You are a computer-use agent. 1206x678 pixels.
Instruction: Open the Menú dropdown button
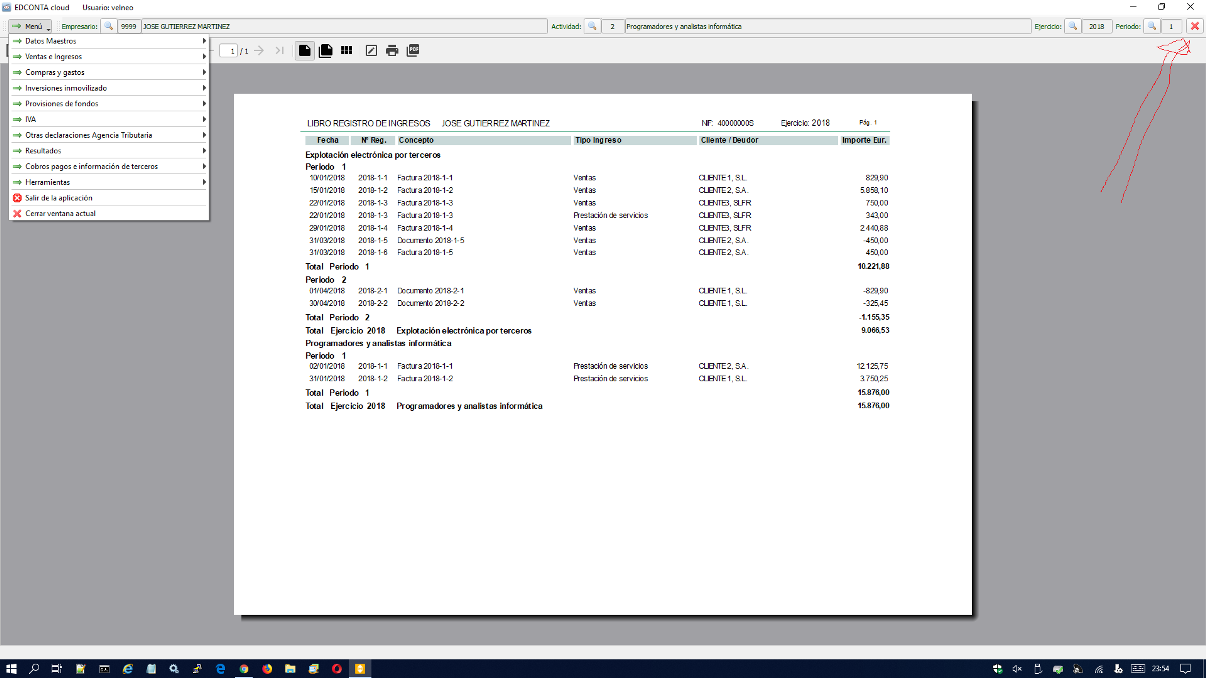click(x=30, y=26)
